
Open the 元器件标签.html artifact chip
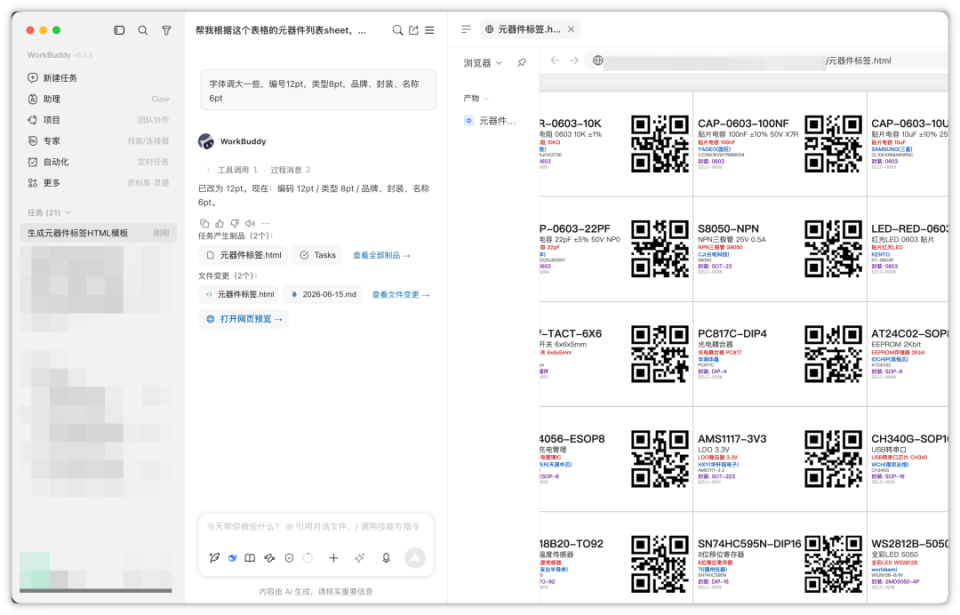[243, 255]
